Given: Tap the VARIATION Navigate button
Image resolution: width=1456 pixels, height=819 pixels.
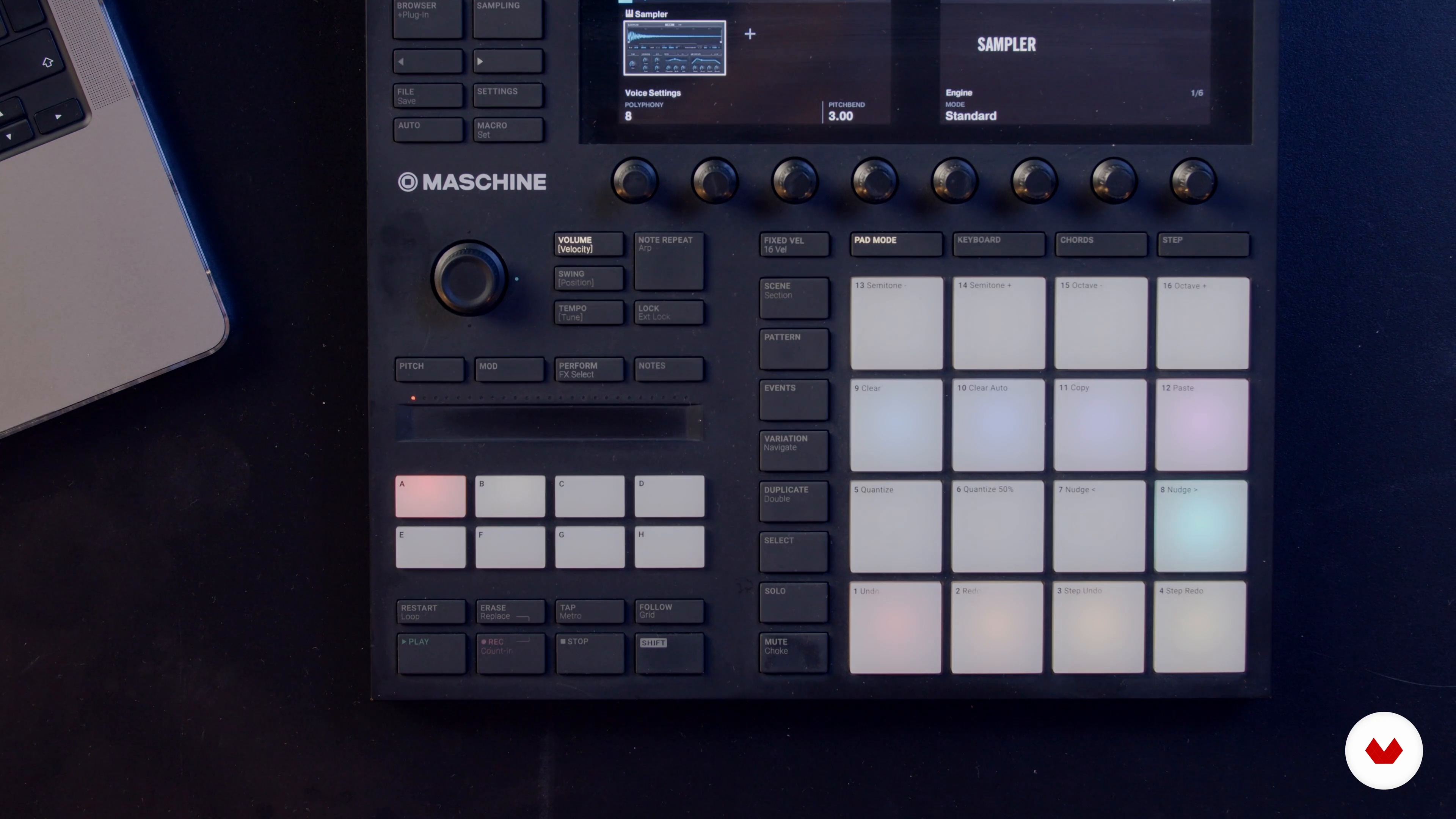Looking at the screenshot, I should click(x=794, y=450).
